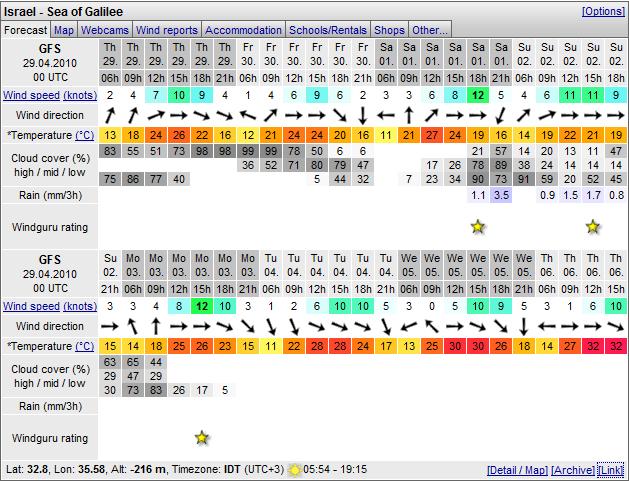Click the 1.1 rain value for Sa 01. 18h
629x481 pixels.
[x=478, y=195]
